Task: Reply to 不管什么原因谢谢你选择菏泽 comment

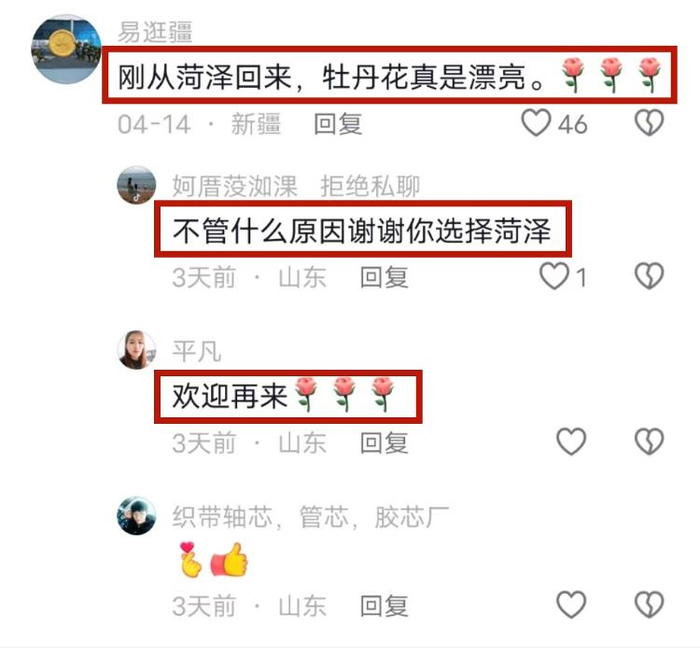Action: [x=384, y=277]
